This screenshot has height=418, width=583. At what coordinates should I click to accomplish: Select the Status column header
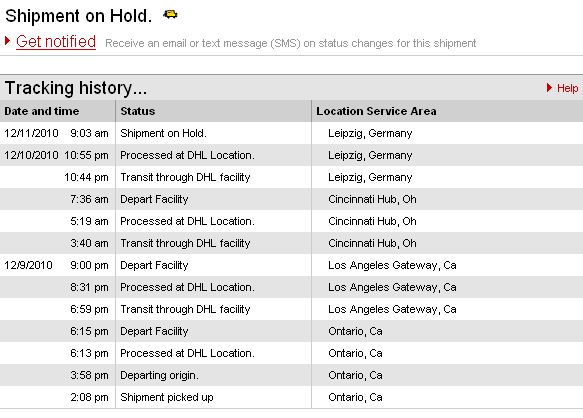(138, 111)
